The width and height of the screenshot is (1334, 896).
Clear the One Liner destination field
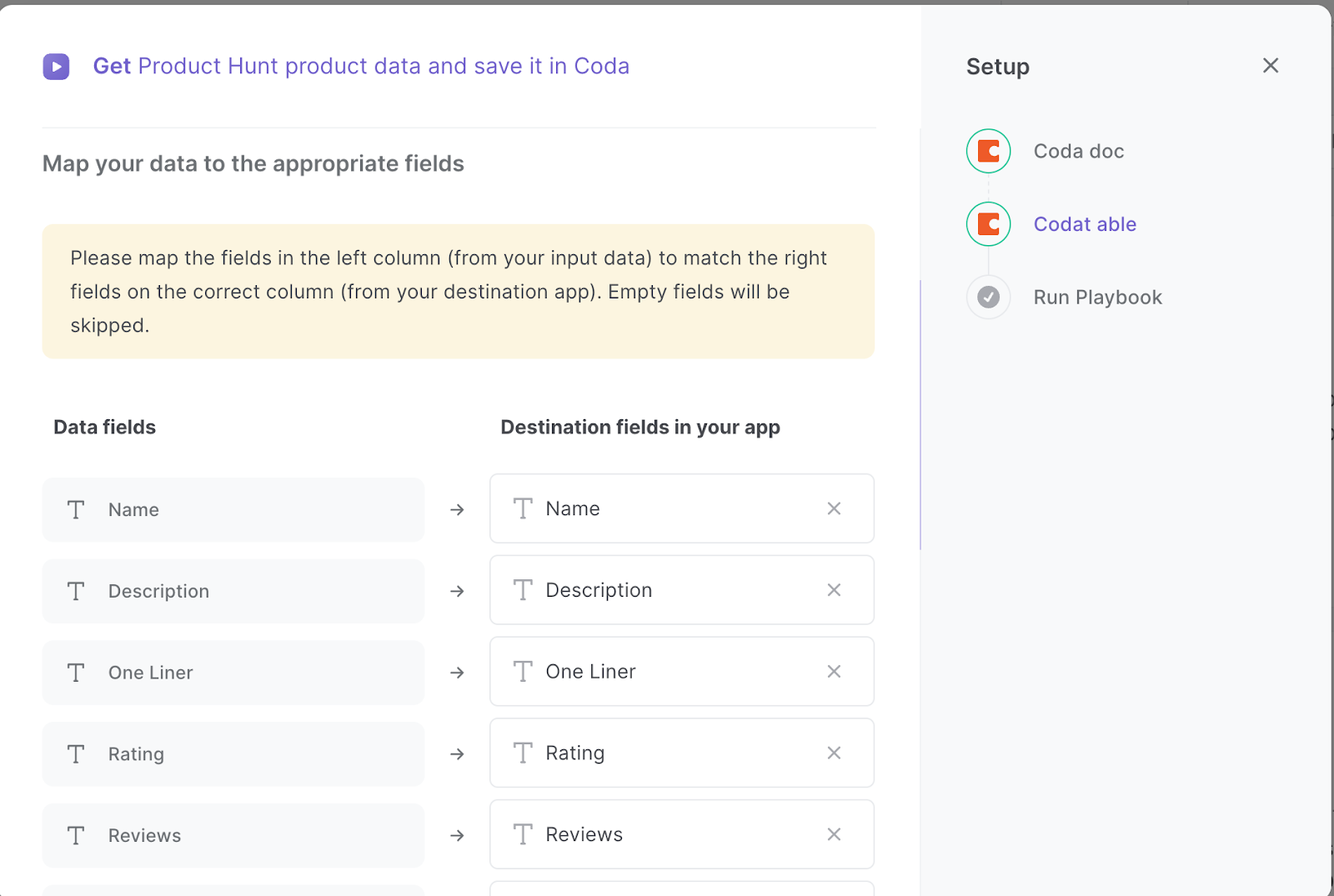click(834, 672)
